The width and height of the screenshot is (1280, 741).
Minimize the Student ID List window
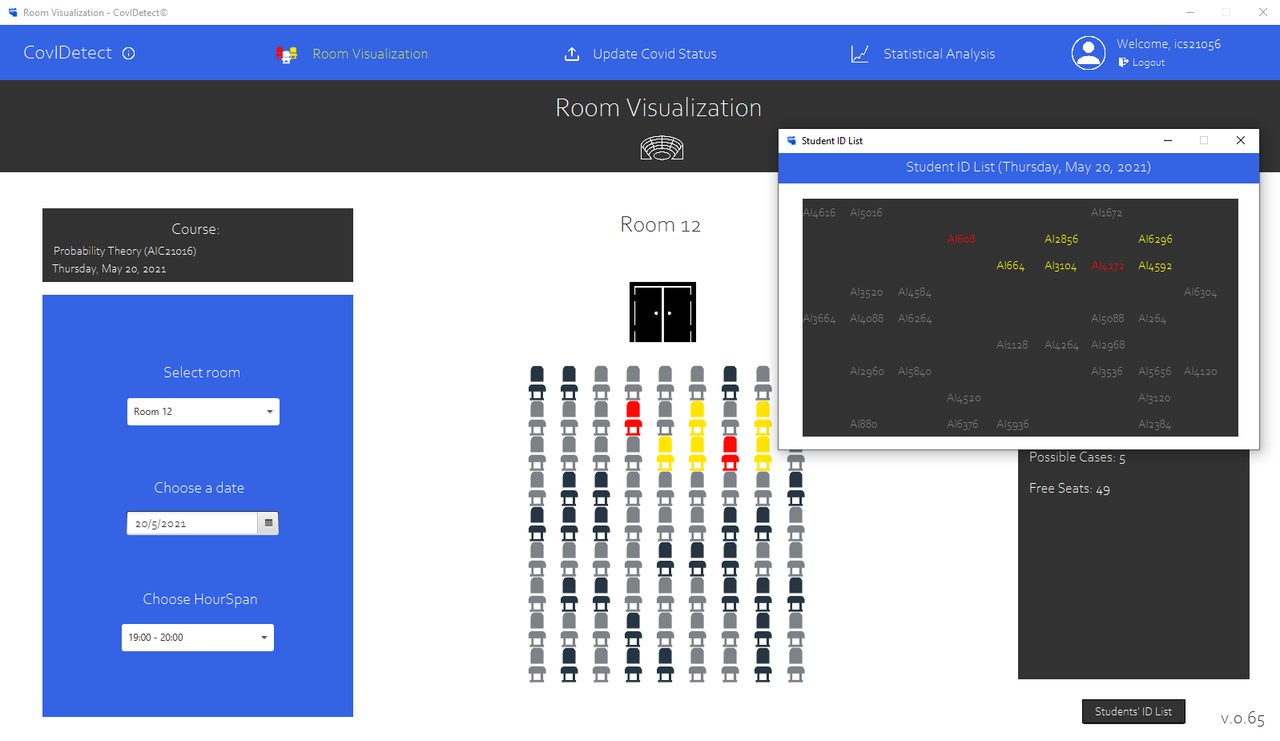tap(1166, 141)
